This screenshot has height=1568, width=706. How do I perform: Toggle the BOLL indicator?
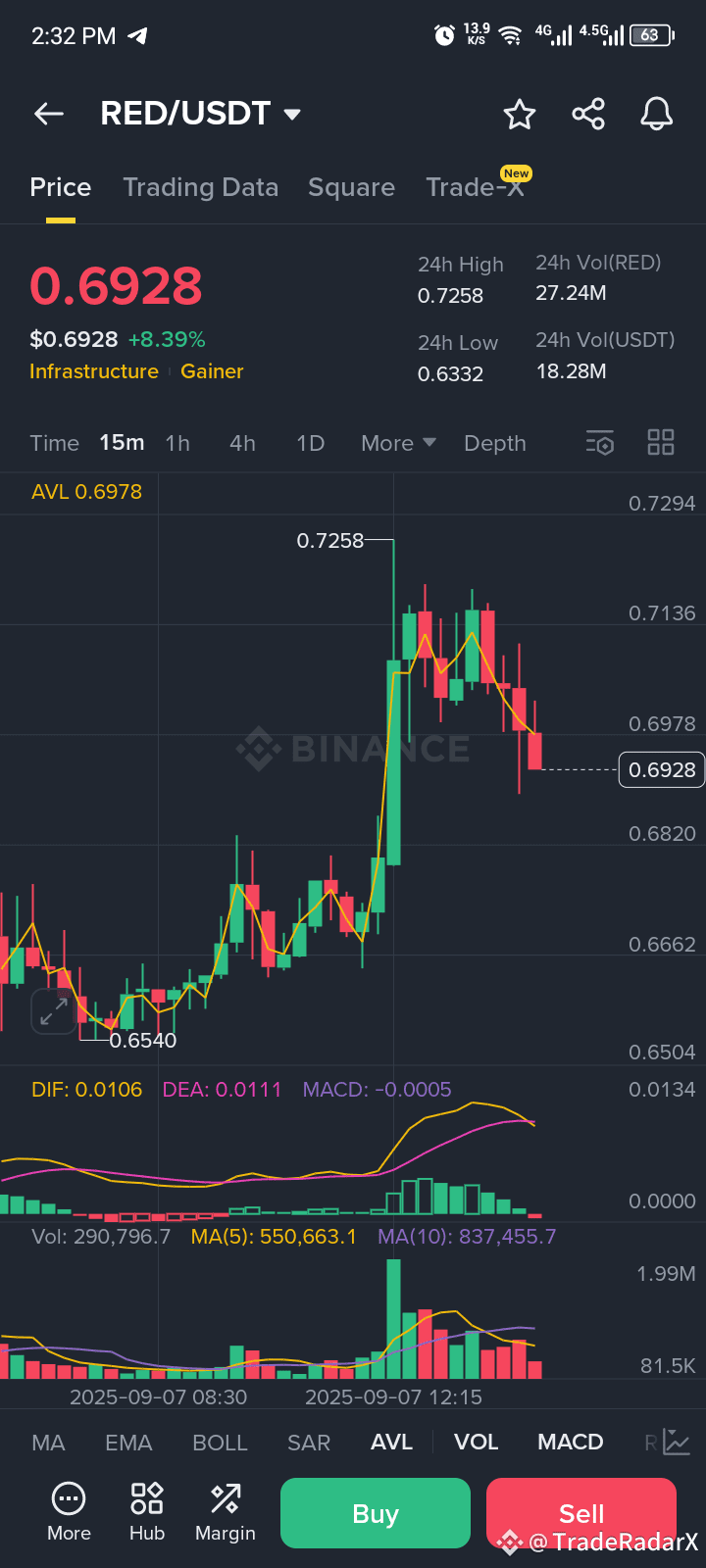[220, 1442]
